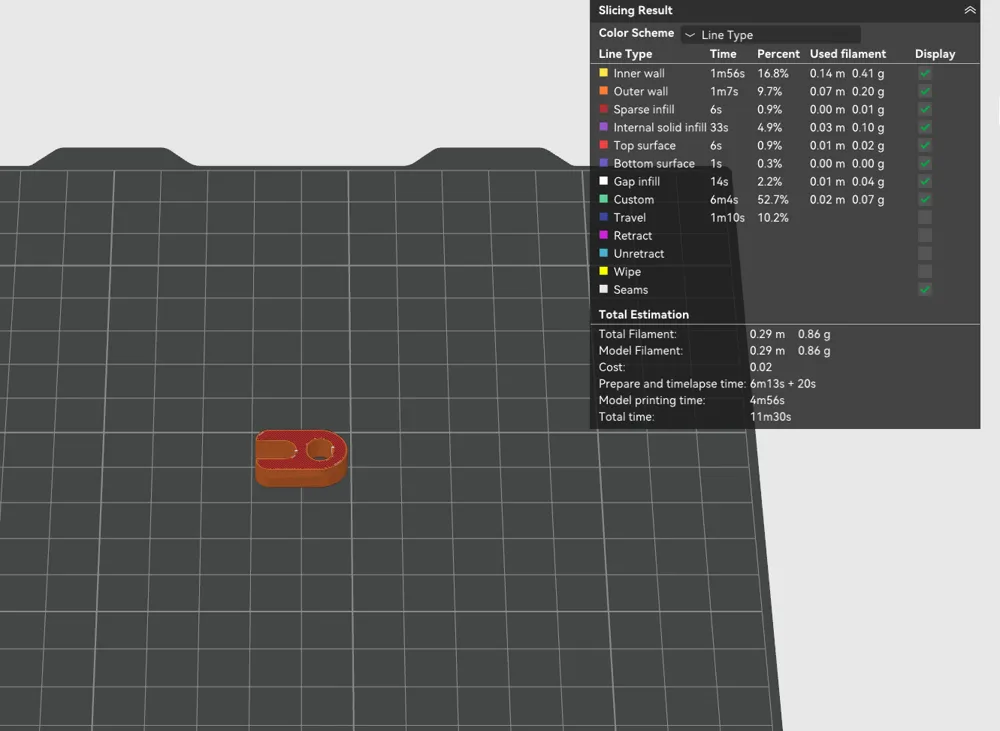
Task: Click the Custom time value '6m4s'
Action: (x=724, y=200)
